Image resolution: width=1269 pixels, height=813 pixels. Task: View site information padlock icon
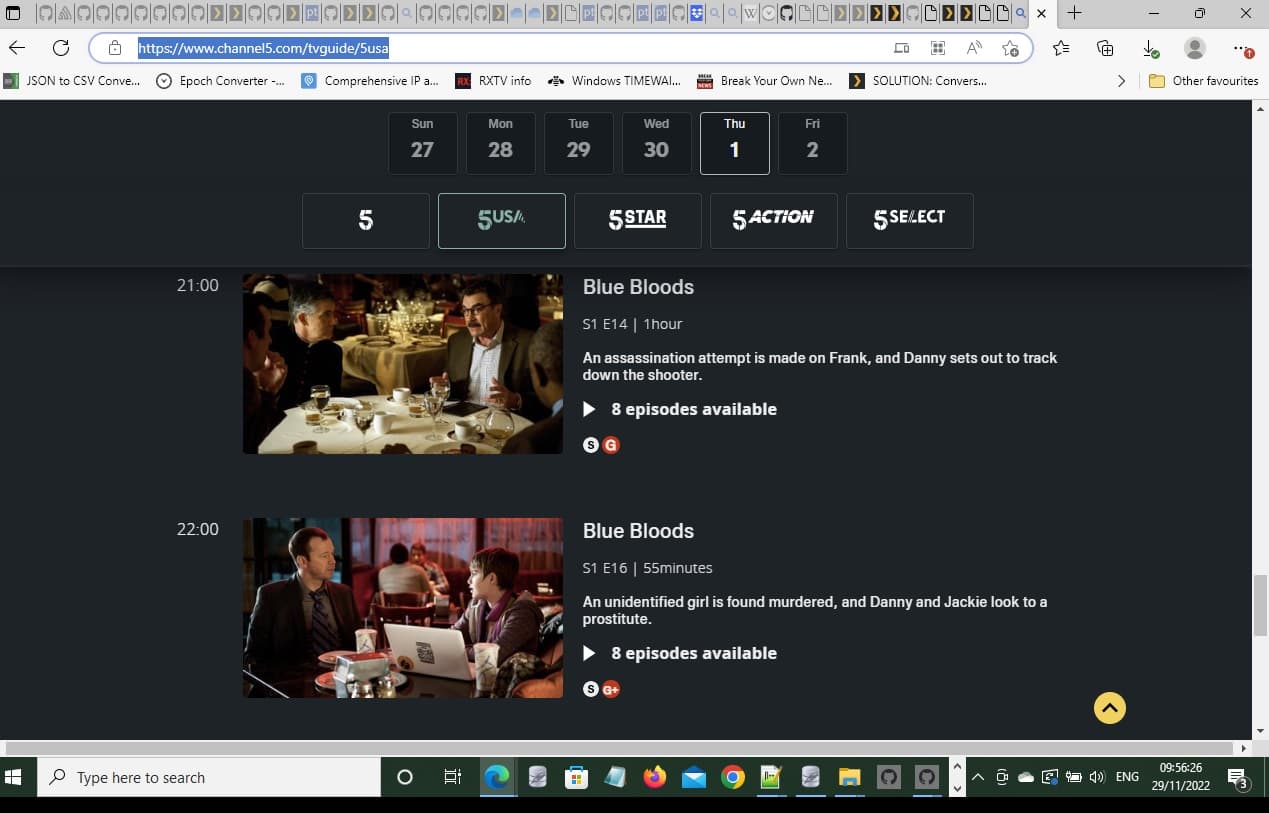(115, 48)
